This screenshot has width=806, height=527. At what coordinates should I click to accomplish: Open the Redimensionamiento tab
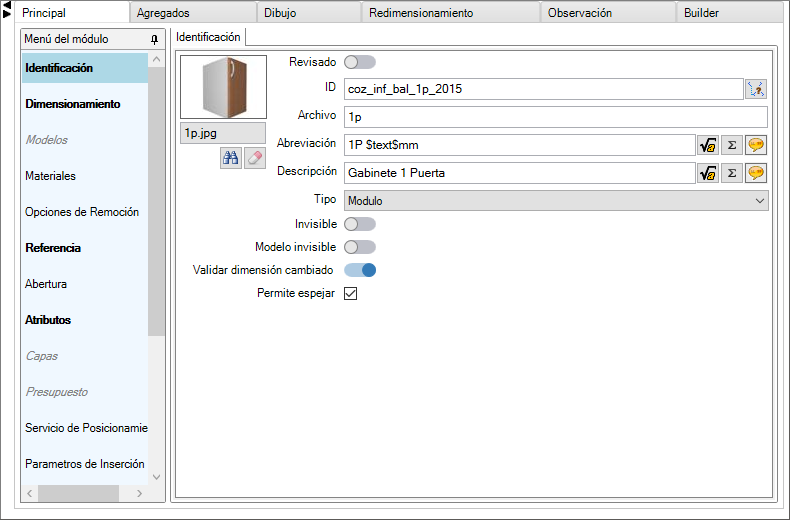click(x=451, y=13)
